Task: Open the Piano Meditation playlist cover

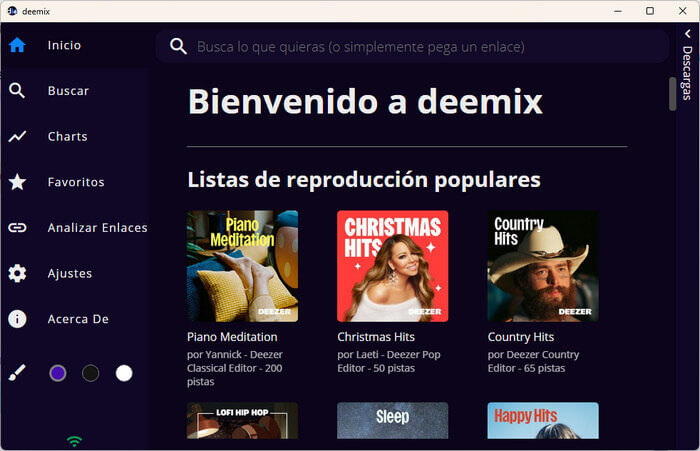Action: click(242, 266)
